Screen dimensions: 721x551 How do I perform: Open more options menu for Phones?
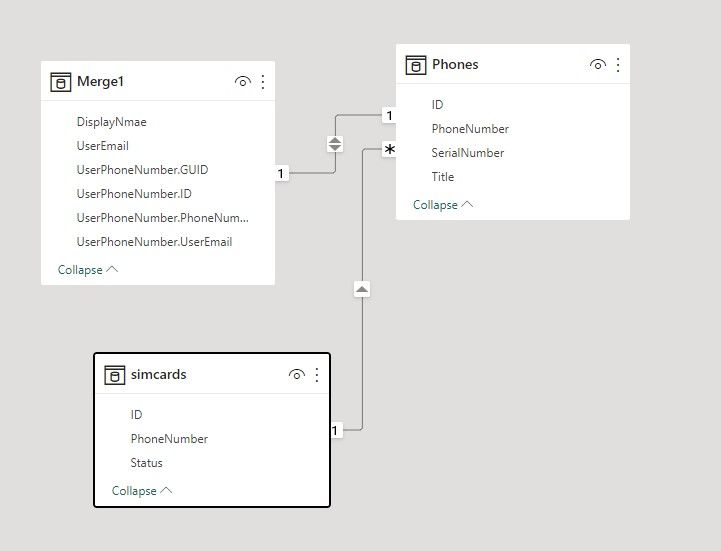(618, 65)
